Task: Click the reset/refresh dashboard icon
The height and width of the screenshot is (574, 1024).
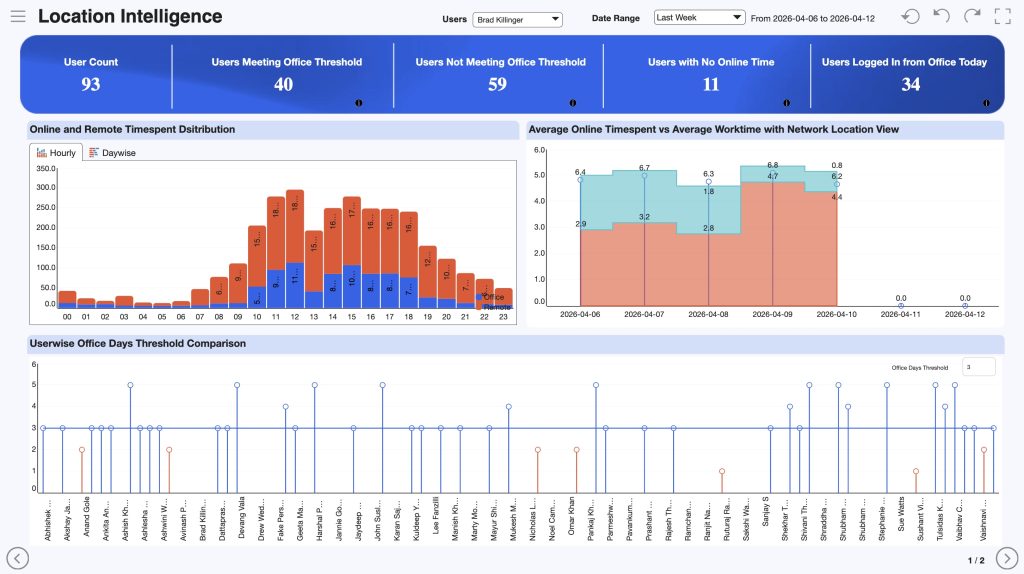Action: click(910, 17)
